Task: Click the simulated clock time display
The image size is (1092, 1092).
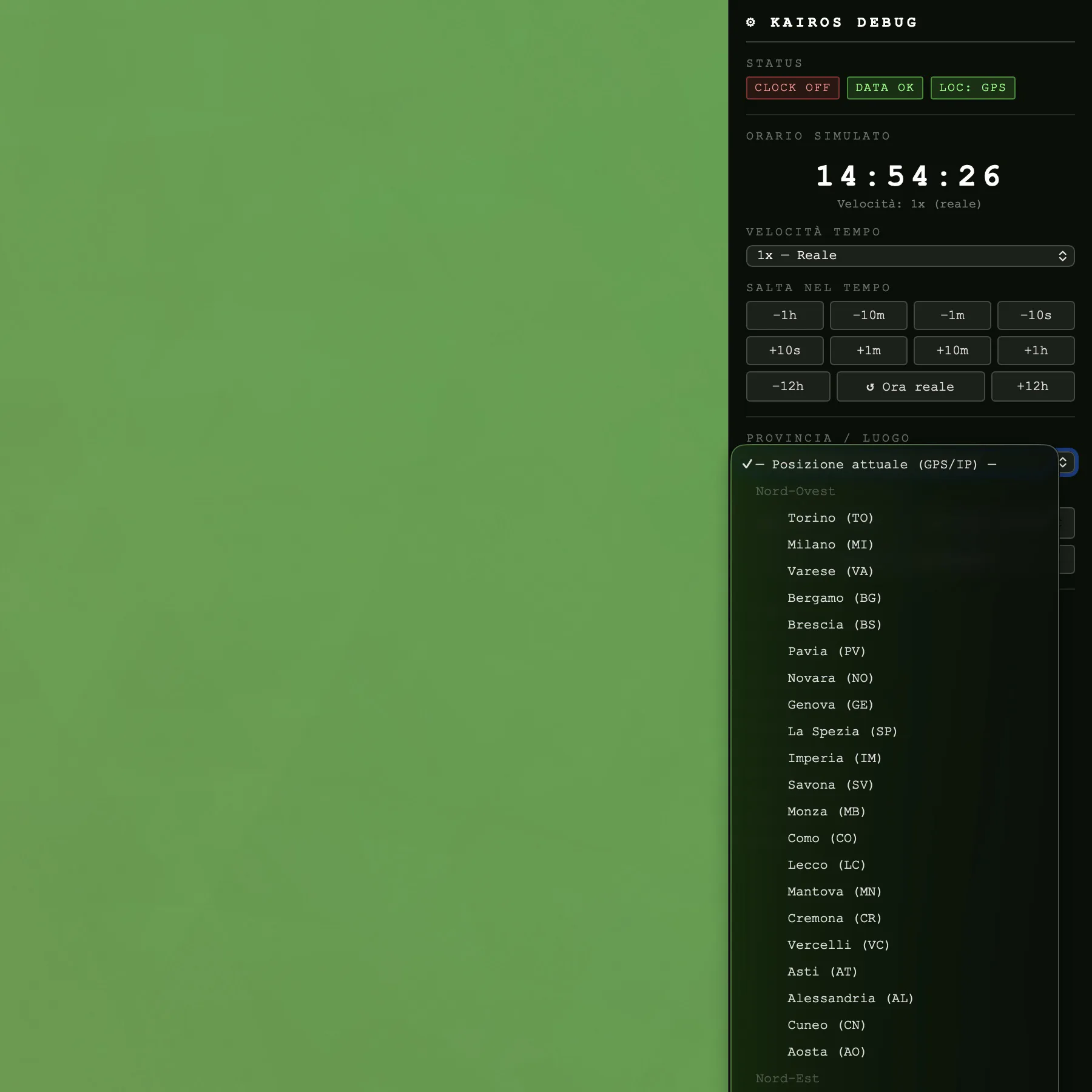Action: click(909, 177)
